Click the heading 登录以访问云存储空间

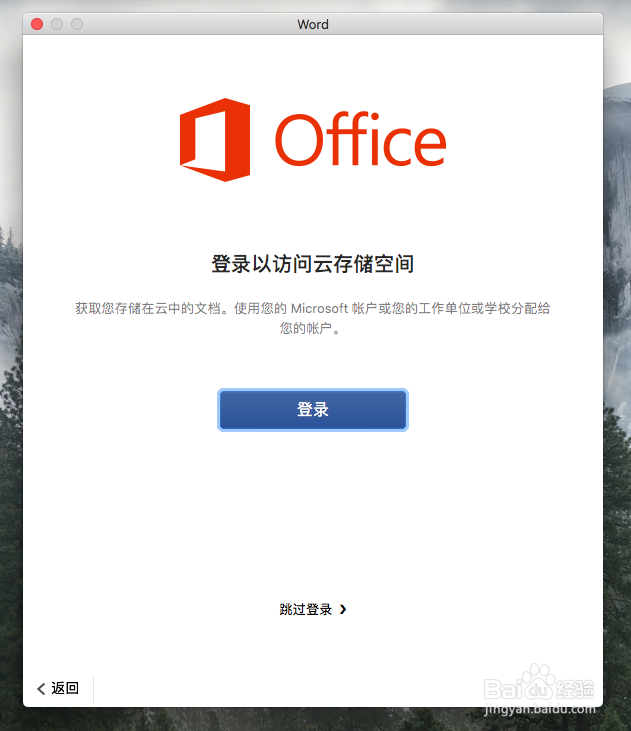tap(313, 264)
